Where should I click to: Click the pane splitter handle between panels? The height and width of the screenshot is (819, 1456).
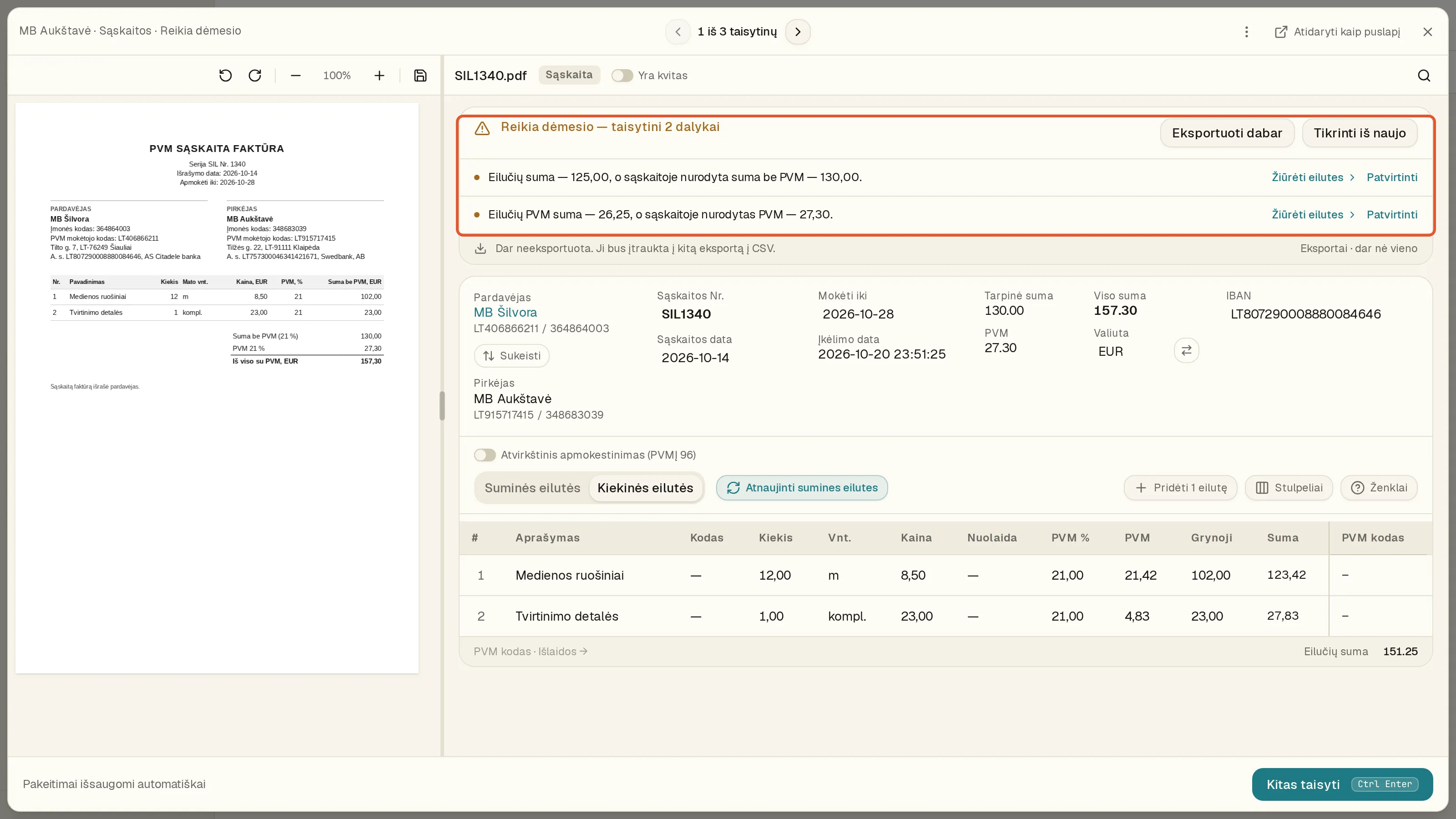(x=442, y=406)
